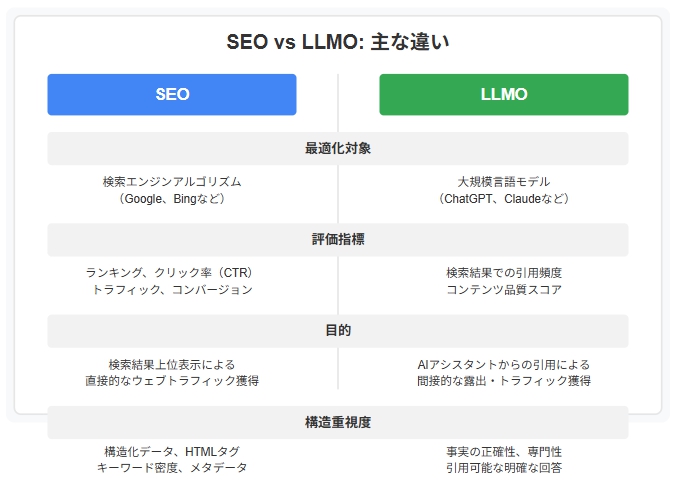Click 構造化データ、HTMLタグ text
The height and width of the screenshot is (493, 678).
172,452
